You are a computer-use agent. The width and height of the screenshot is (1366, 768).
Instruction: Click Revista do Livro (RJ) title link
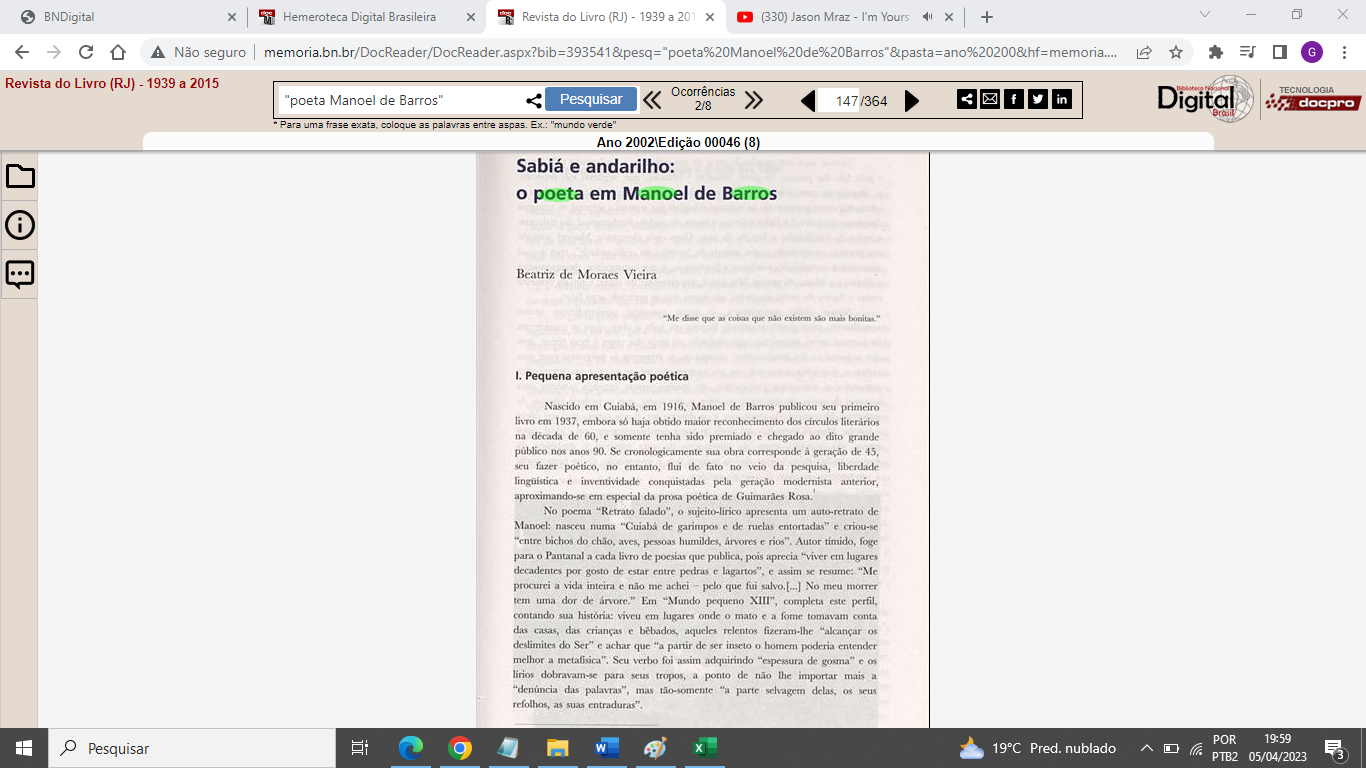pyautogui.click(x=112, y=84)
